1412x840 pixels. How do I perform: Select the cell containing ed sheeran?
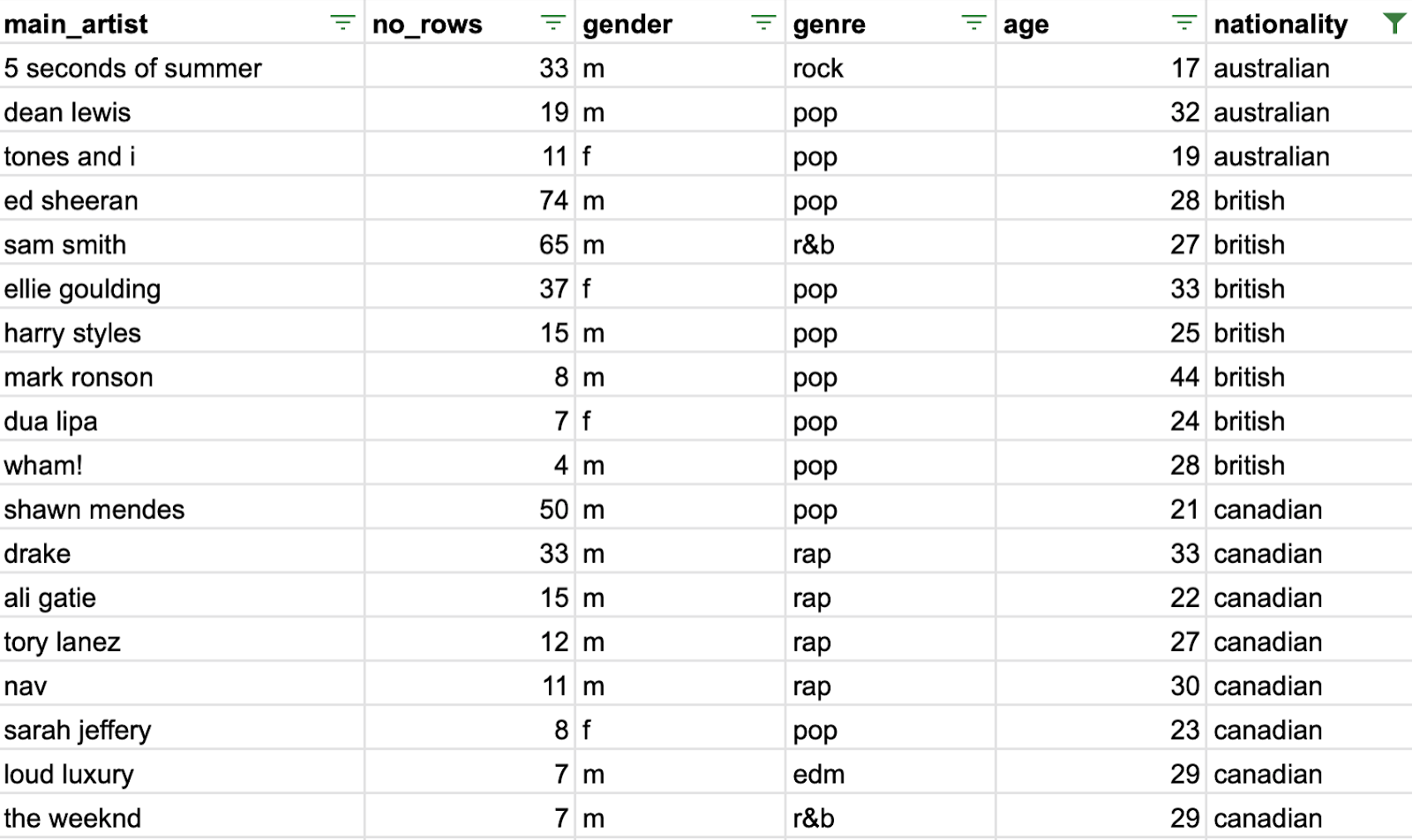182,199
